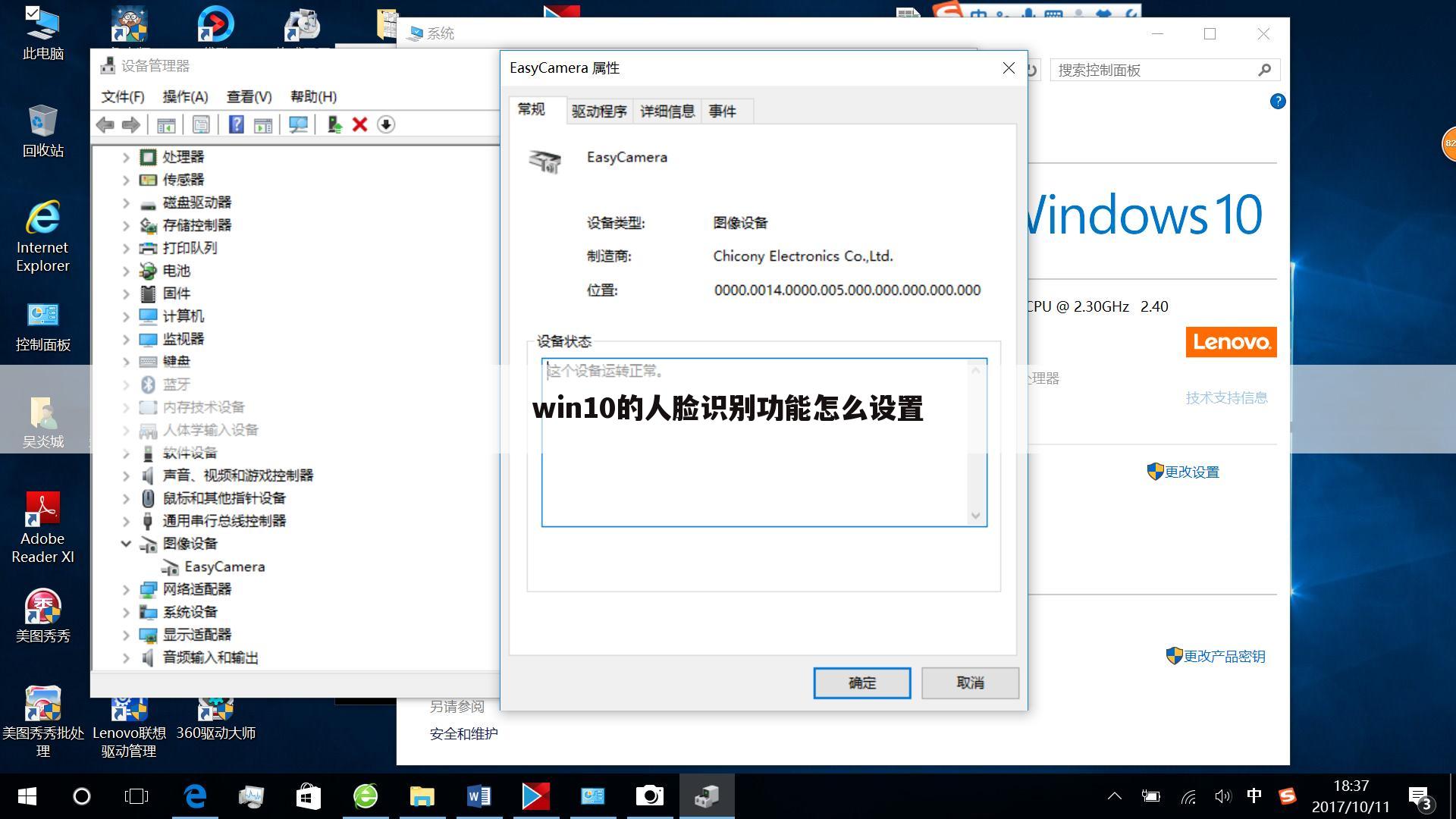1456x819 pixels.
Task: Click the 确定 button
Action: [862, 683]
